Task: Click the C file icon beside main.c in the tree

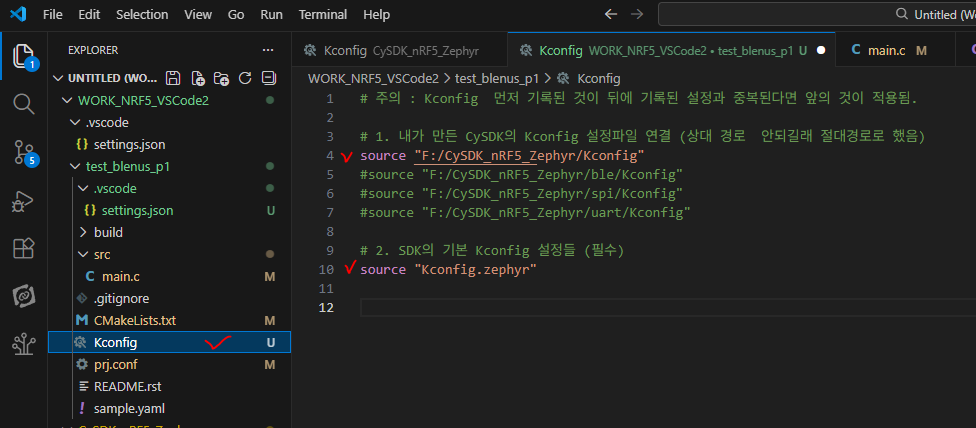Action: (90, 276)
